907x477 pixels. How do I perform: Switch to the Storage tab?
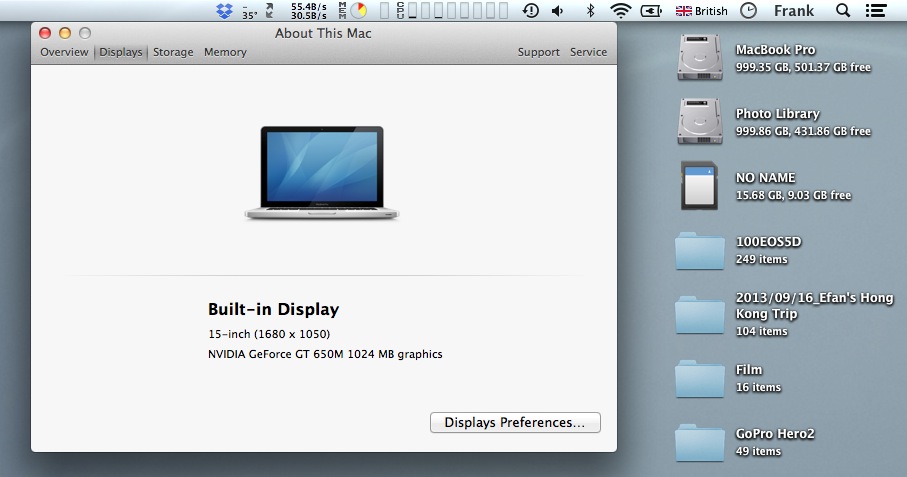[173, 52]
